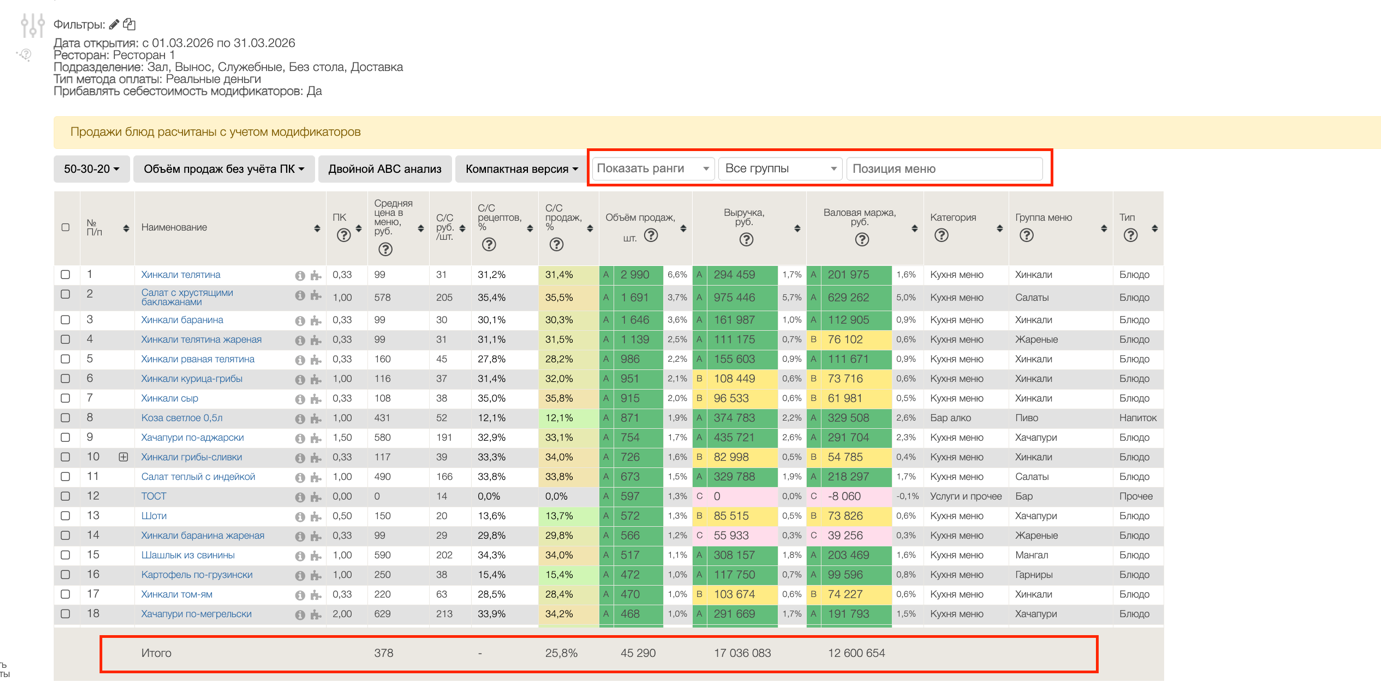Click the pencil icon to edit filters

(114, 24)
